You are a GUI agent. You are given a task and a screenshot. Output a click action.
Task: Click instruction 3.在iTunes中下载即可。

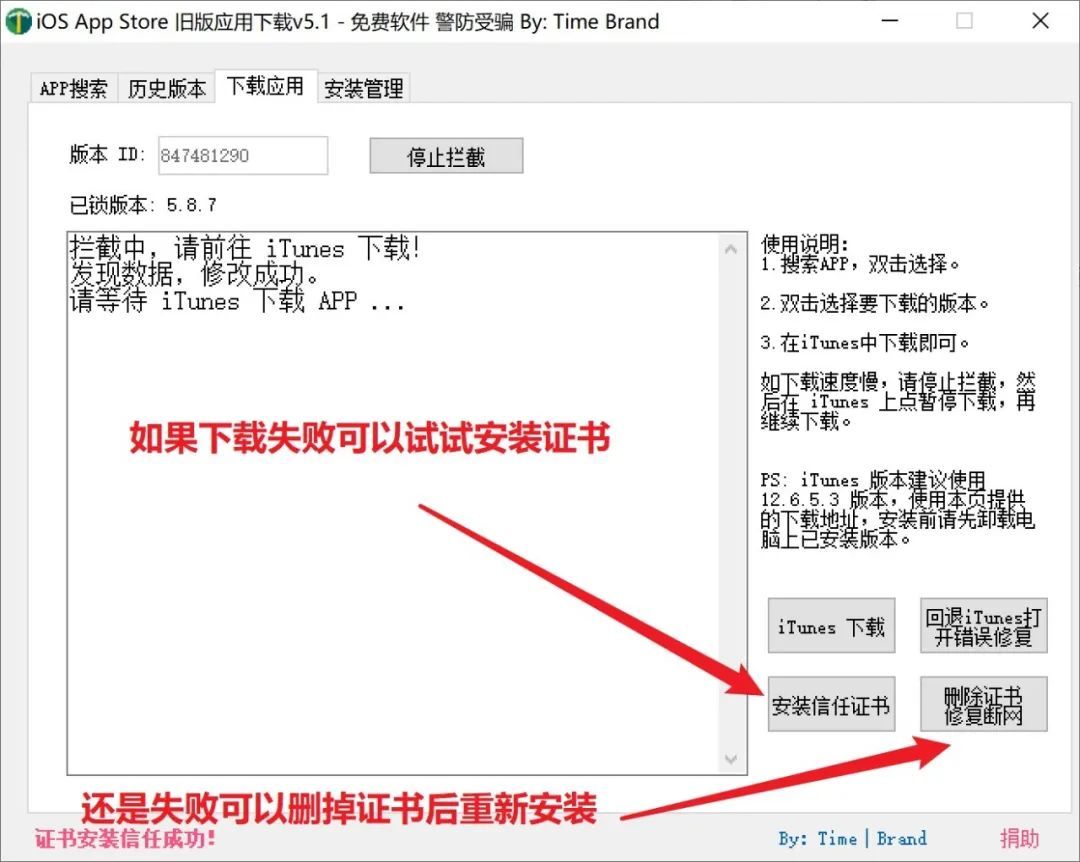click(865, 342)
